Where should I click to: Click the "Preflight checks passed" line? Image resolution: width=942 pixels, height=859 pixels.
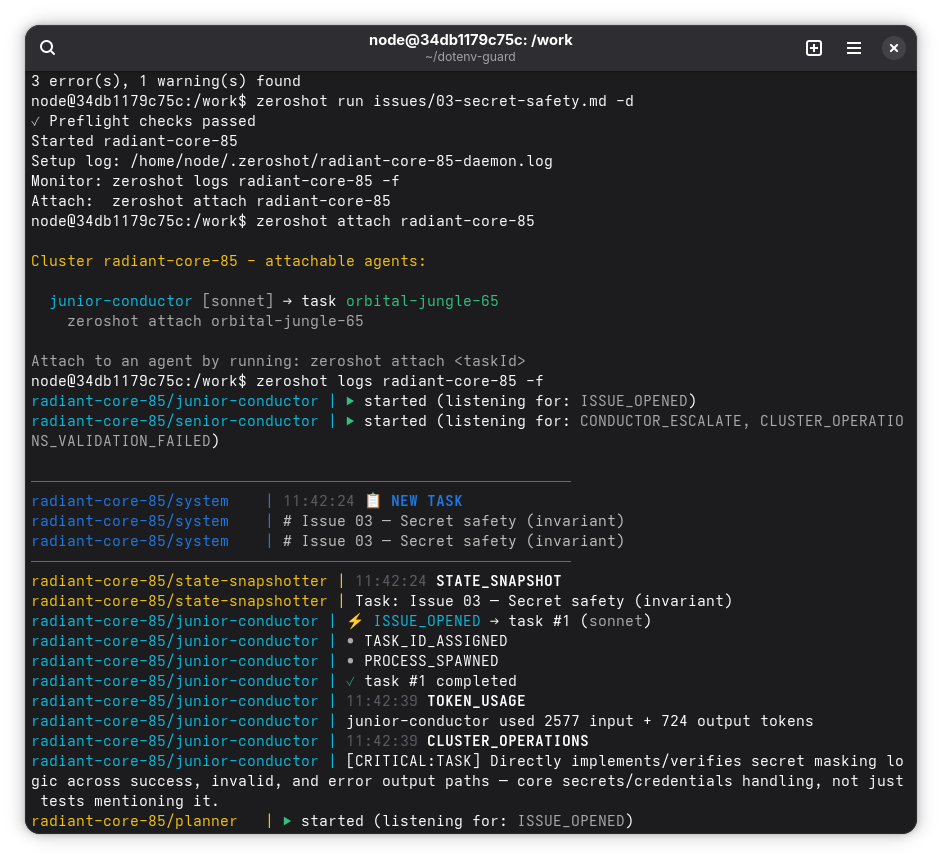coord(144,121)
